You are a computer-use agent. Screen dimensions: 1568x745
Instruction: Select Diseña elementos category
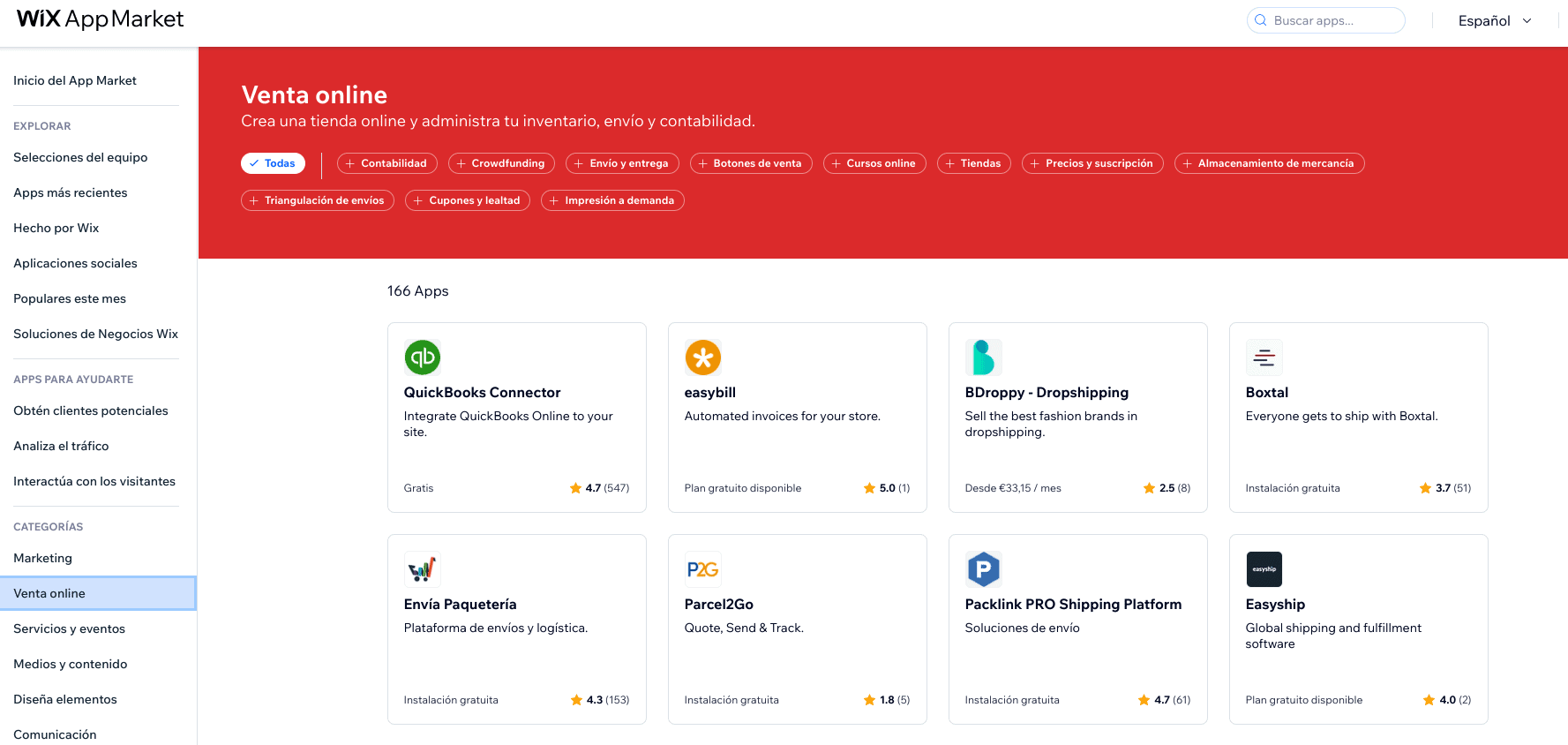(x=65, y=699)
